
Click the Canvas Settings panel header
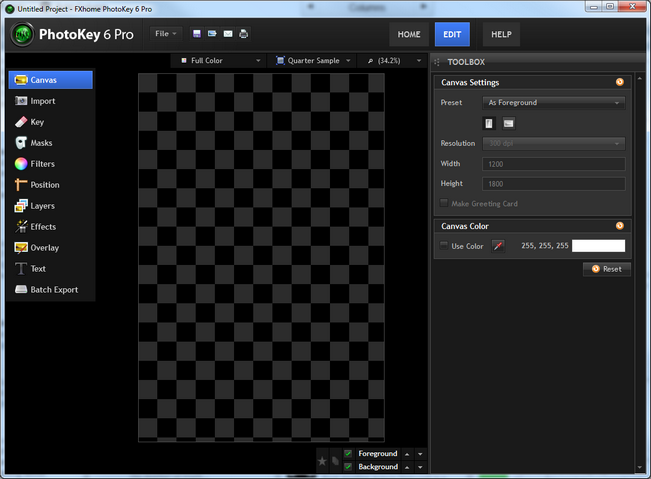coord(533,82)
